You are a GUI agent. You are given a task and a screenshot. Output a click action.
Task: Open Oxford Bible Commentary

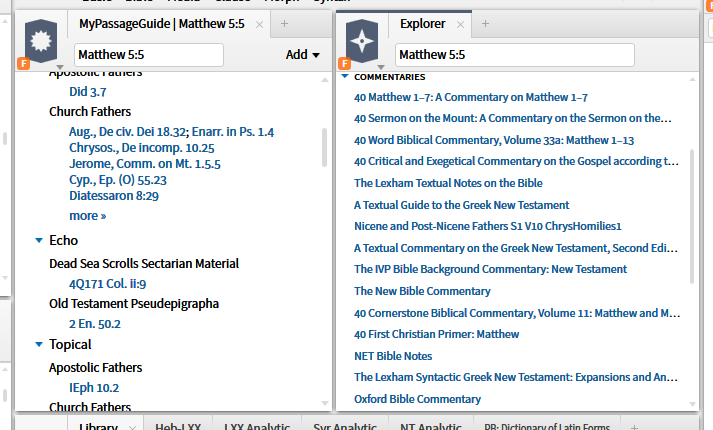pos(417,399)
